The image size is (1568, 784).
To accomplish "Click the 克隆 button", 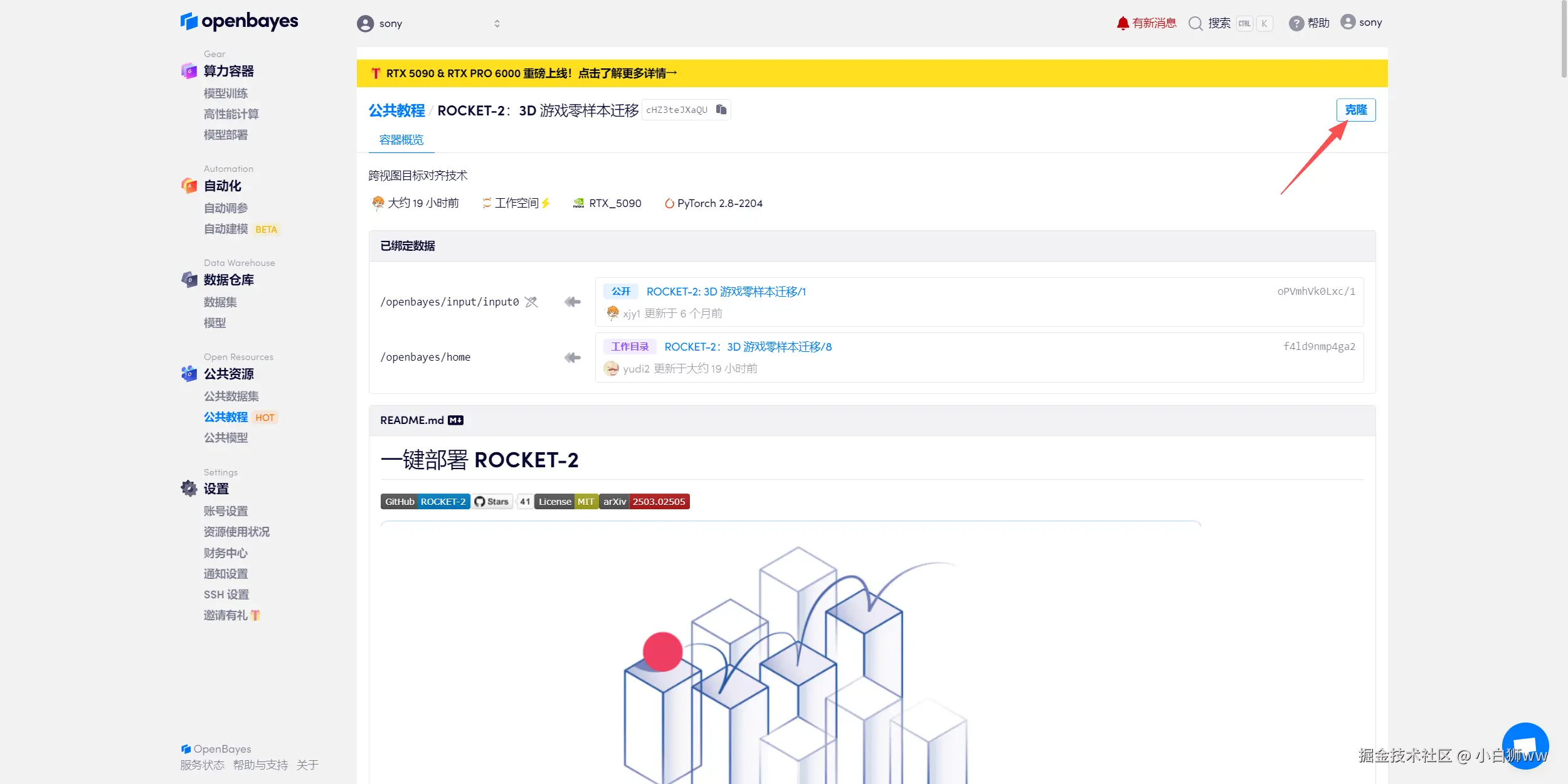I will [x=1355, y=110].
